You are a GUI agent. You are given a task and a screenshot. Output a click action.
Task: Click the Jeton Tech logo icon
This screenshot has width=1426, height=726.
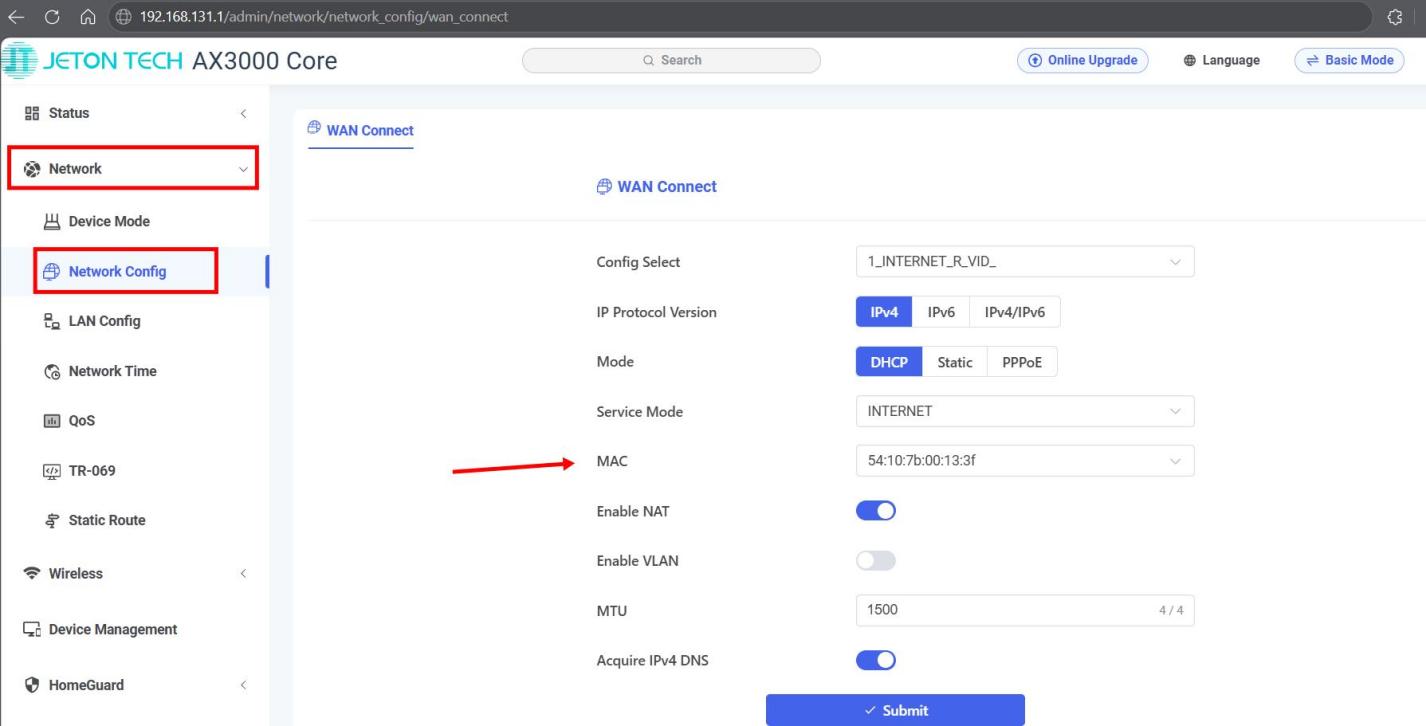coord(17,60)
